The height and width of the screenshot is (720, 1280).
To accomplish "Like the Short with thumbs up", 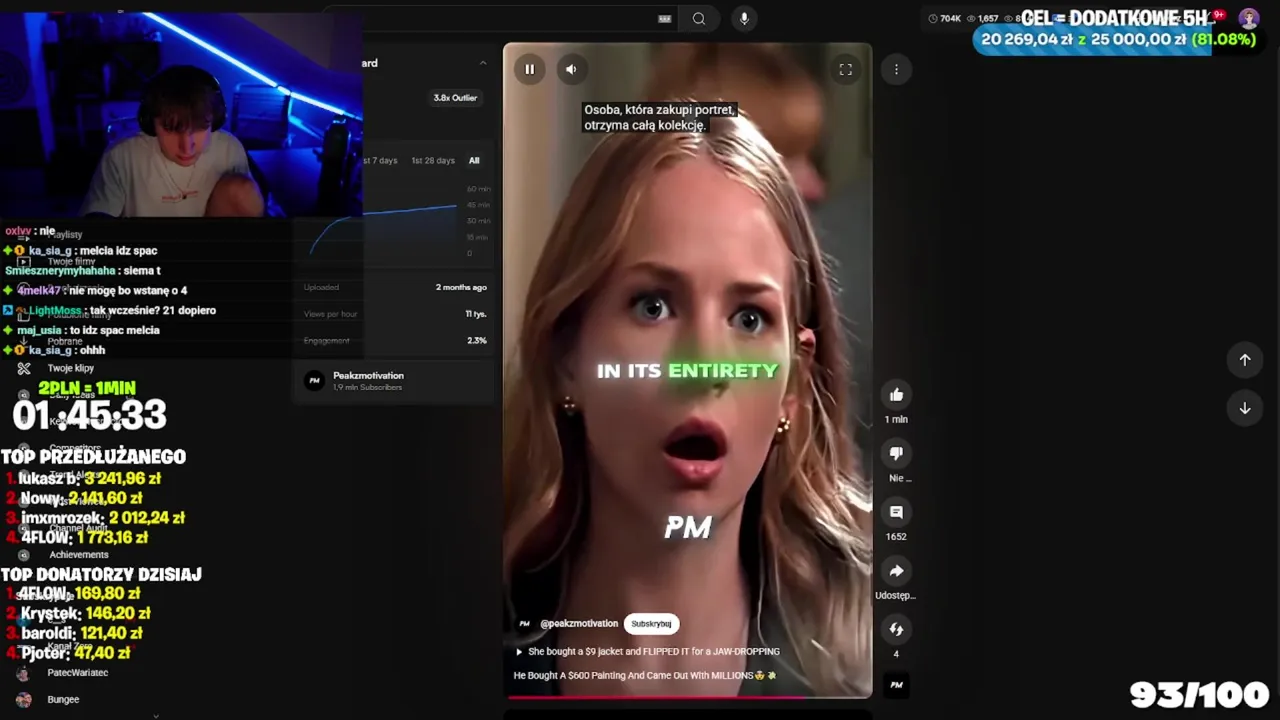I will [x=896, y=395].
